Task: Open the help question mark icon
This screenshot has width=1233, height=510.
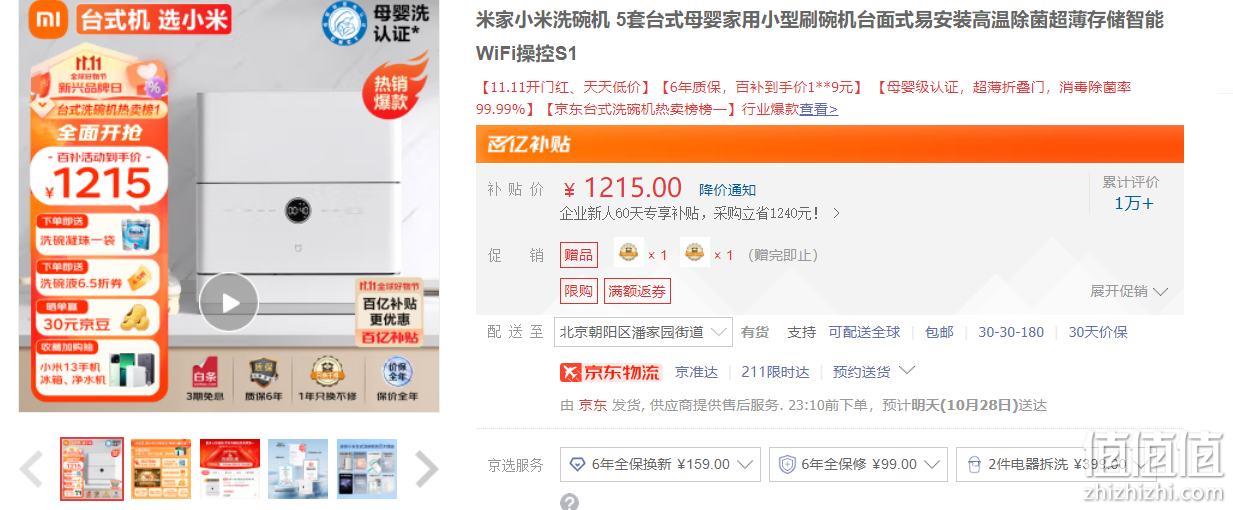Action: [569, 502]
